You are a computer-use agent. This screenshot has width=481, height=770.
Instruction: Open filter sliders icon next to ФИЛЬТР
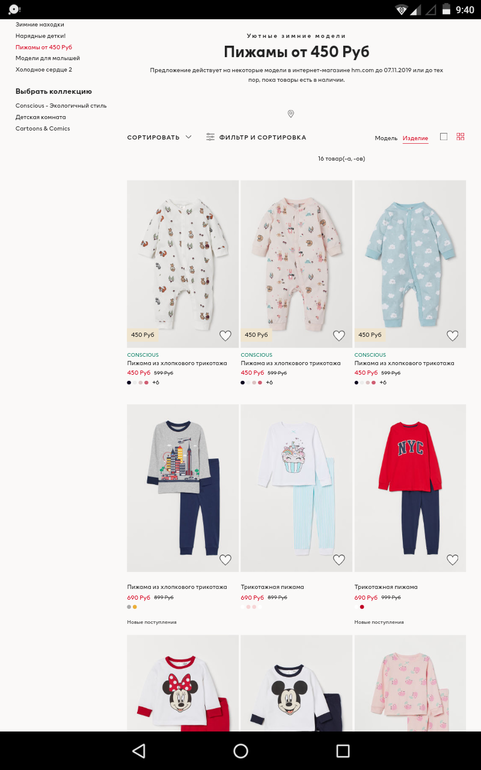[210, 137]
